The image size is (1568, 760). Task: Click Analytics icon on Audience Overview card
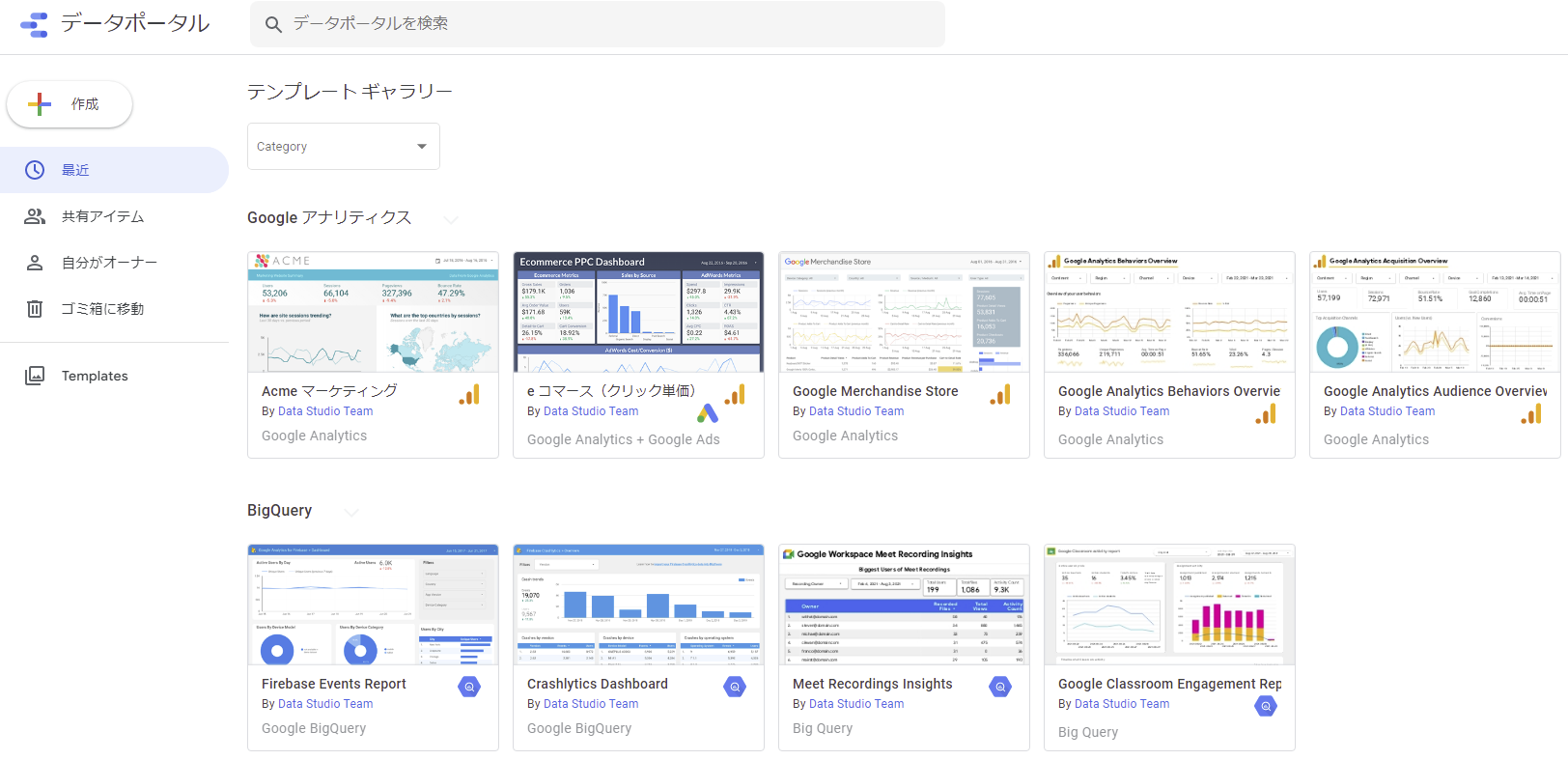(1531, 414)
